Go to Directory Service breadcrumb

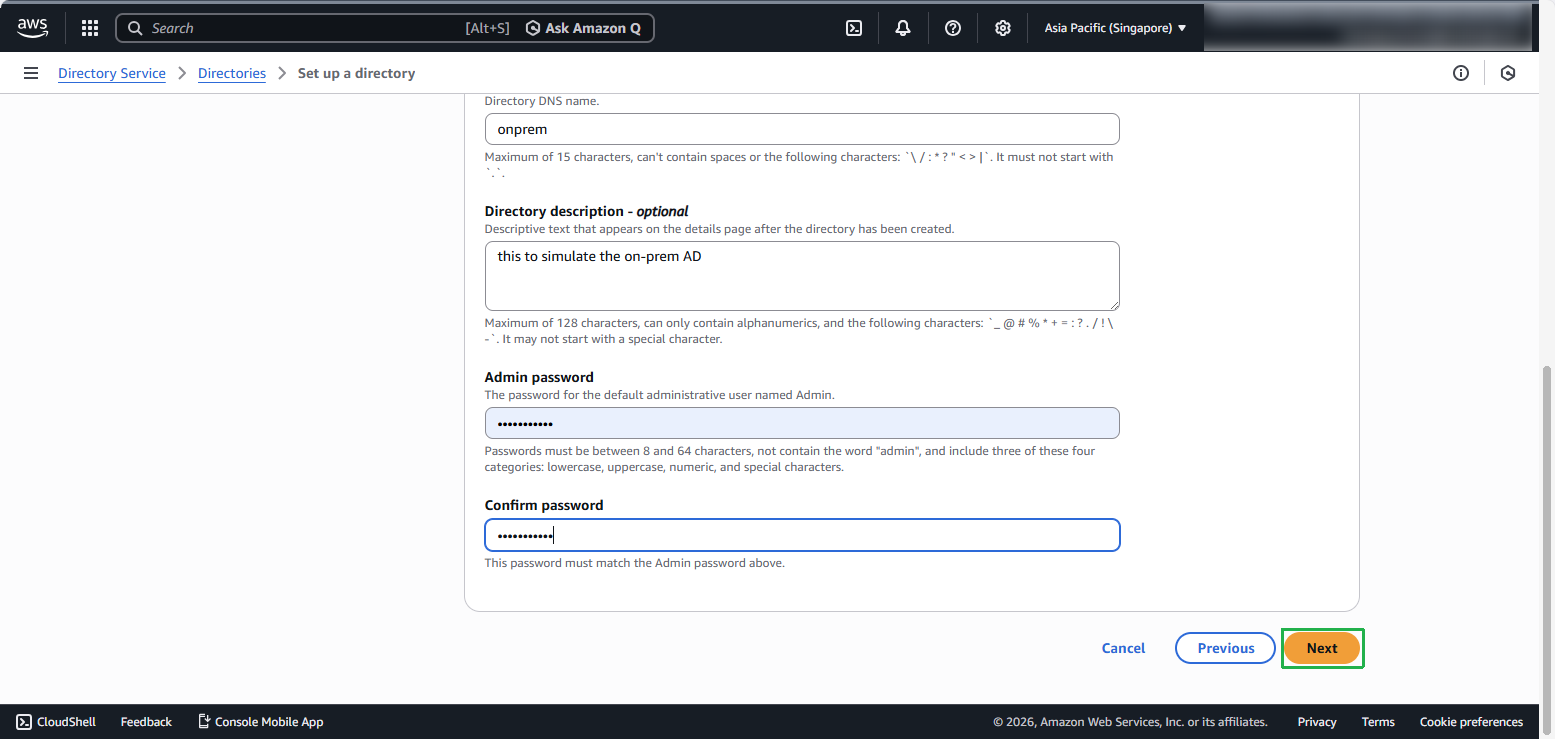click(112, 73)
